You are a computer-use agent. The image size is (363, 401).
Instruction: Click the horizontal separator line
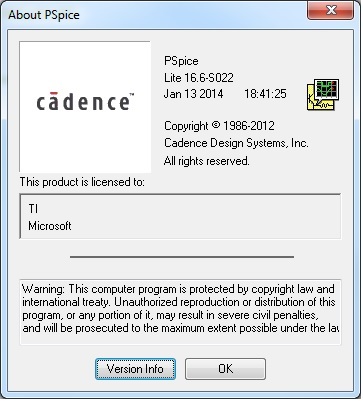click(x=182, y=257)
